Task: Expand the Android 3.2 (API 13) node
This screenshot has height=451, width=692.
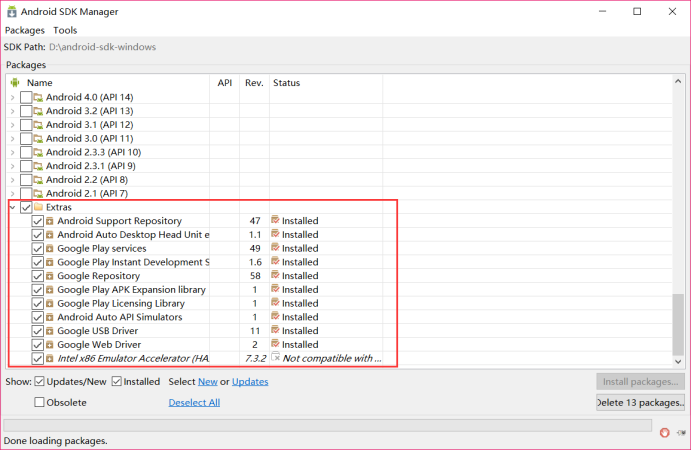Action: coord(12,111)
